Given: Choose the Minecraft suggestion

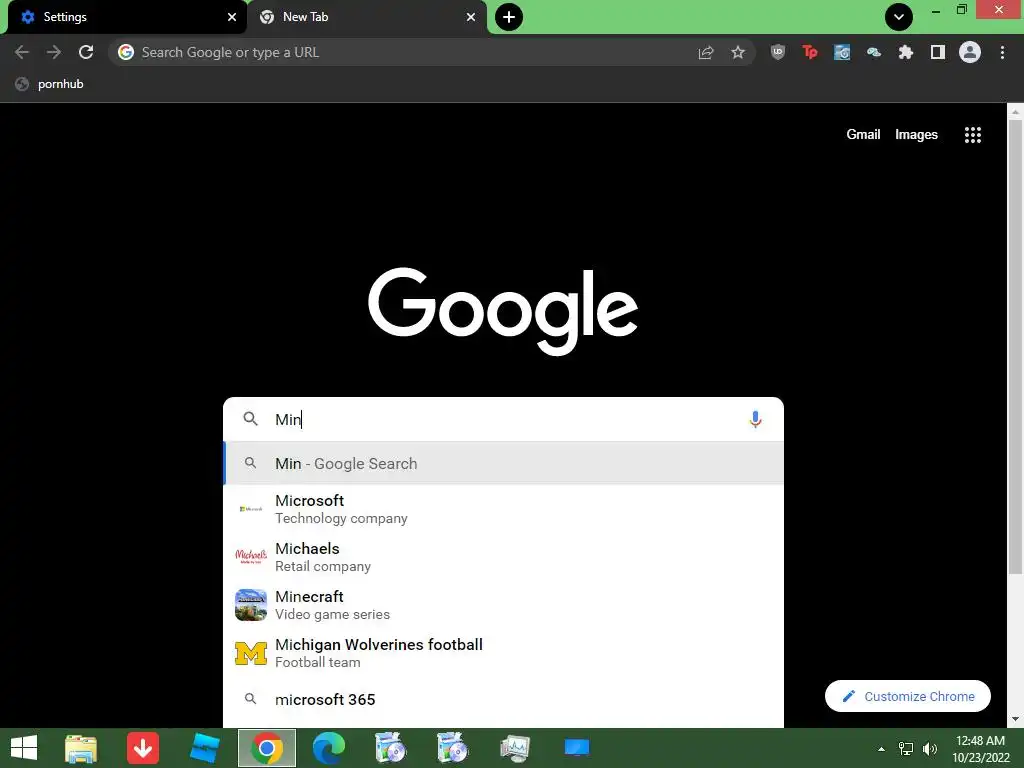Looking at the screenshot, I should pos(504,605).
